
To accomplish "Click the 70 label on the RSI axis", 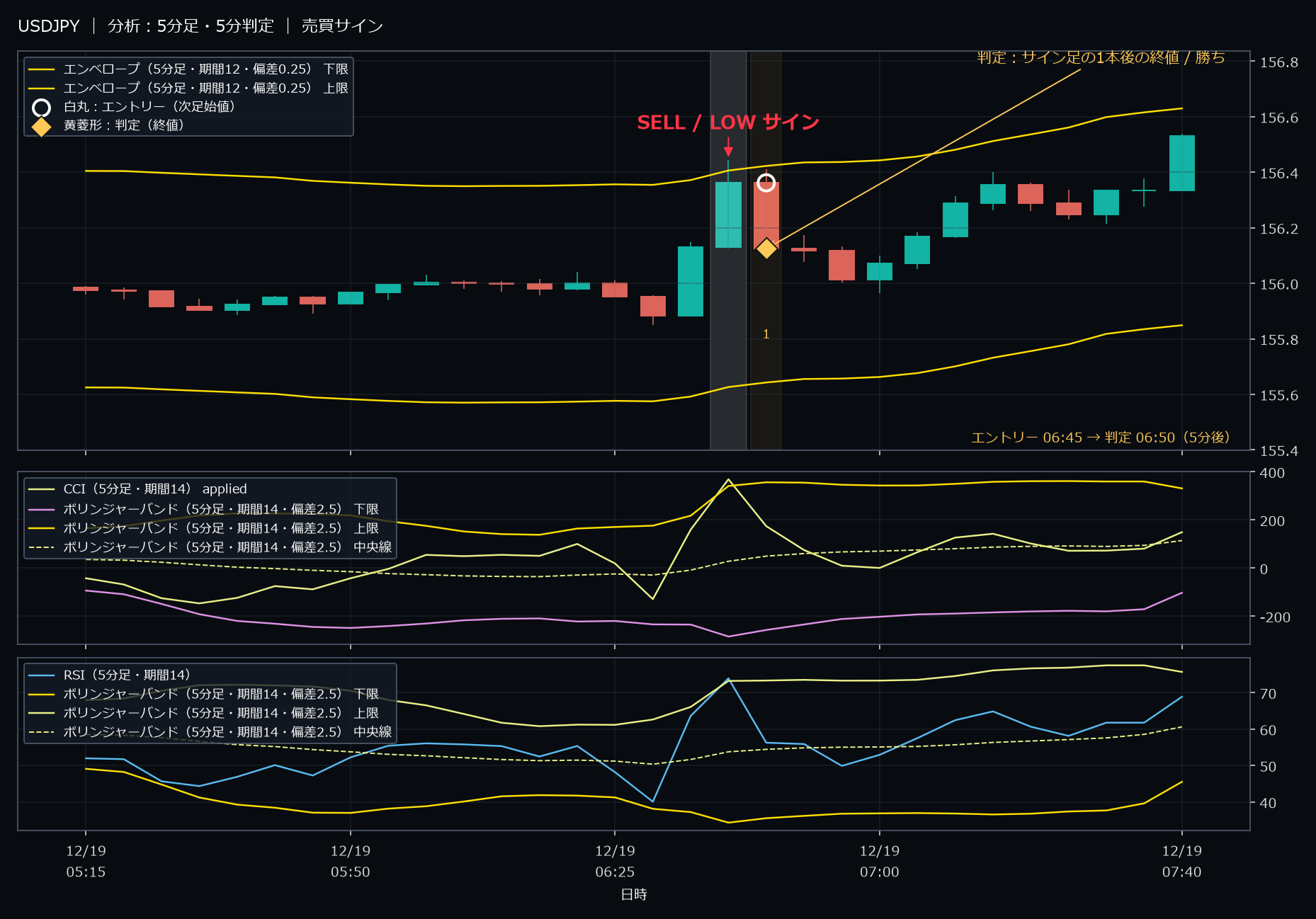I will (1268, 694).
